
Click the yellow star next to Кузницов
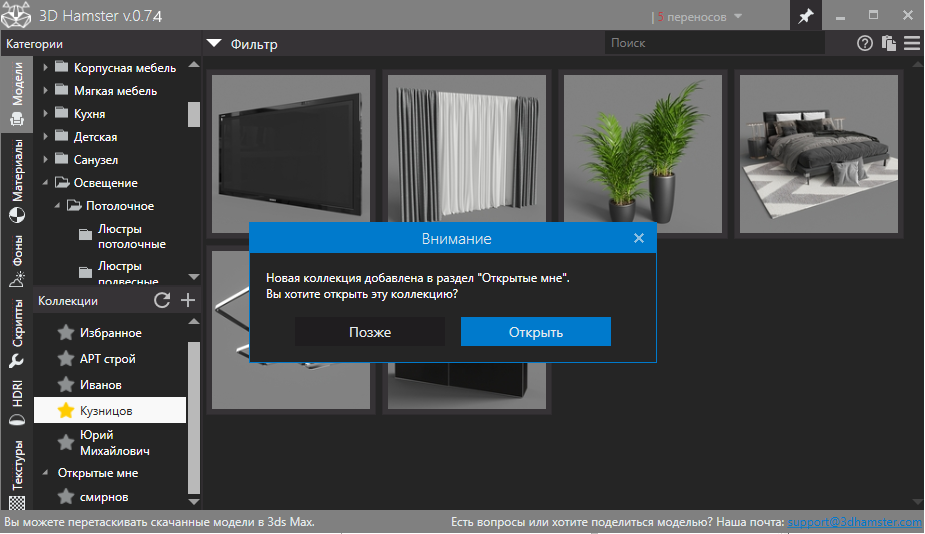(66, 410)
